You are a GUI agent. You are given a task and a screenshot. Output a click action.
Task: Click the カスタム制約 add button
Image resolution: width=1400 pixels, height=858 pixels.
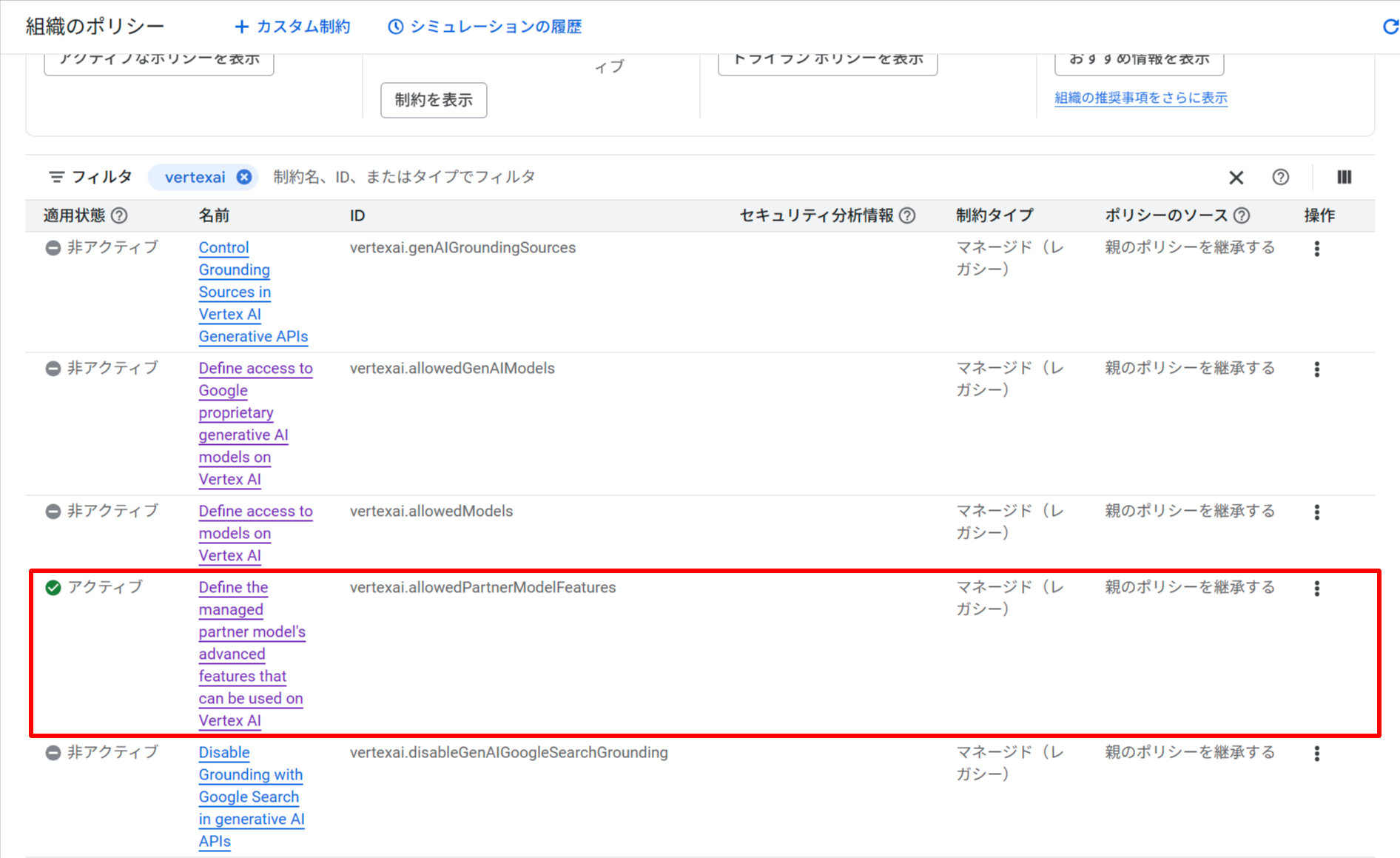pyautogui.click(x=292, y=27)
